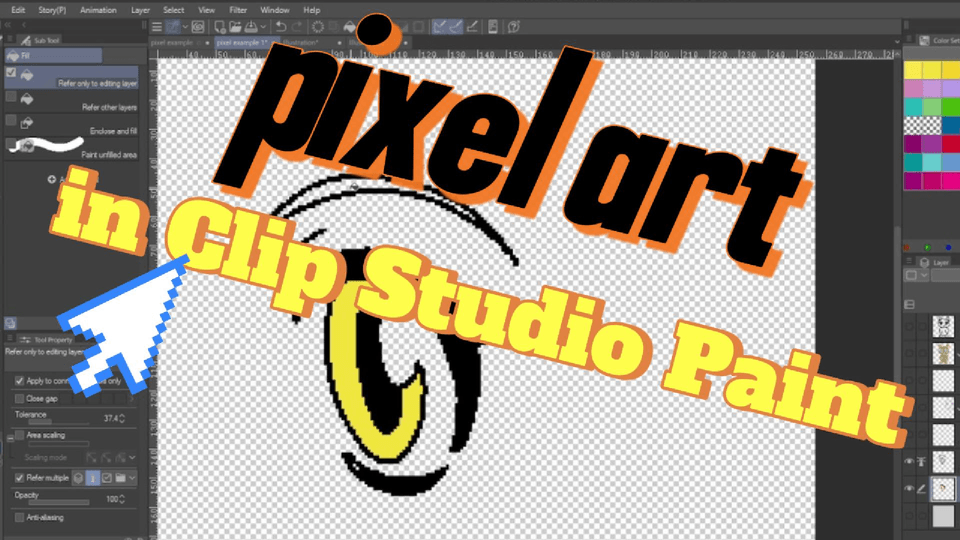Viewport: 960px width, 540px height.
Task: Collapse the Area scaling minus expander
Action: tap(10, 438)
